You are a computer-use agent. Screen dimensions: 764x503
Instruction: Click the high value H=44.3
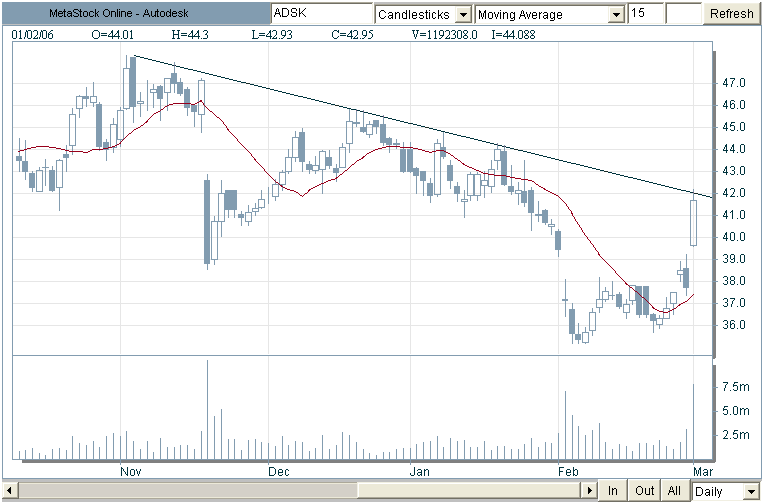pos(191,35)
